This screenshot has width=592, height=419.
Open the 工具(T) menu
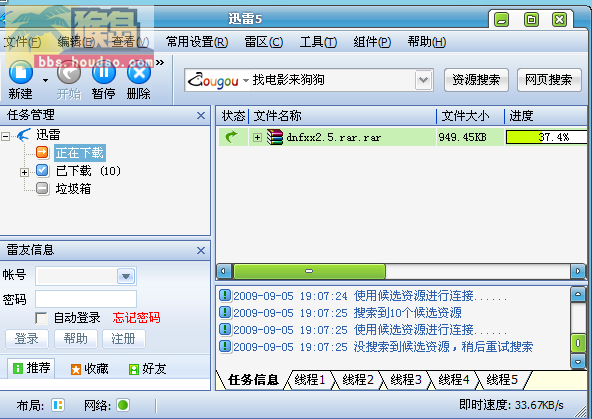[318, 42]
